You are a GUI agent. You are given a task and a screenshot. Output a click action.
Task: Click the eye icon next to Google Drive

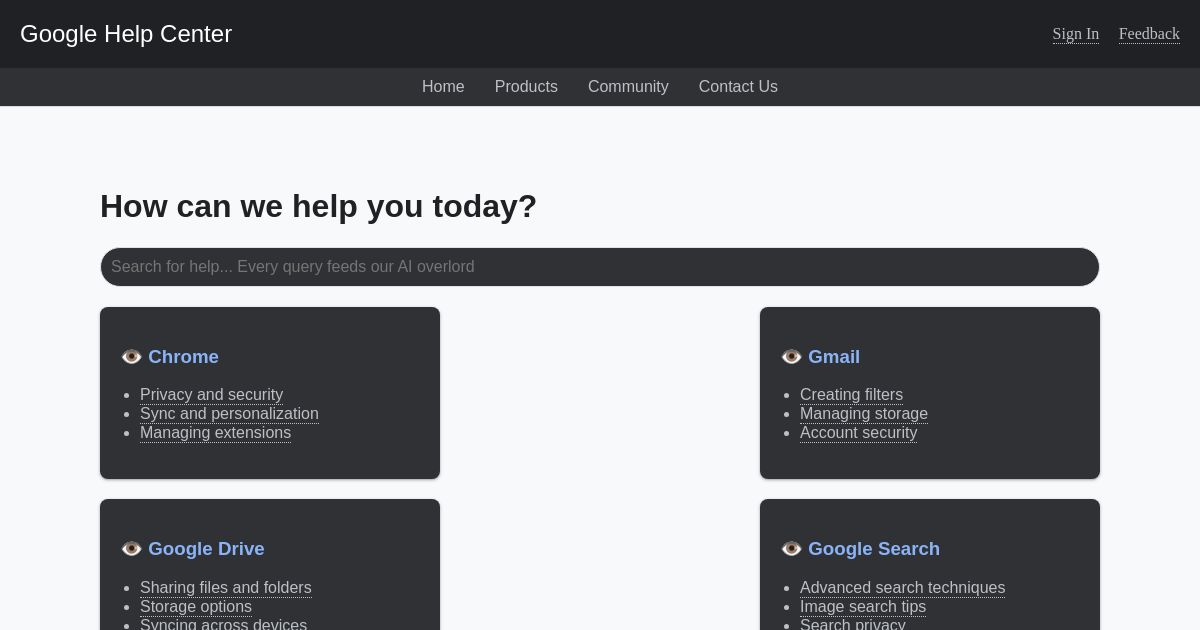(x=131, y=549)
